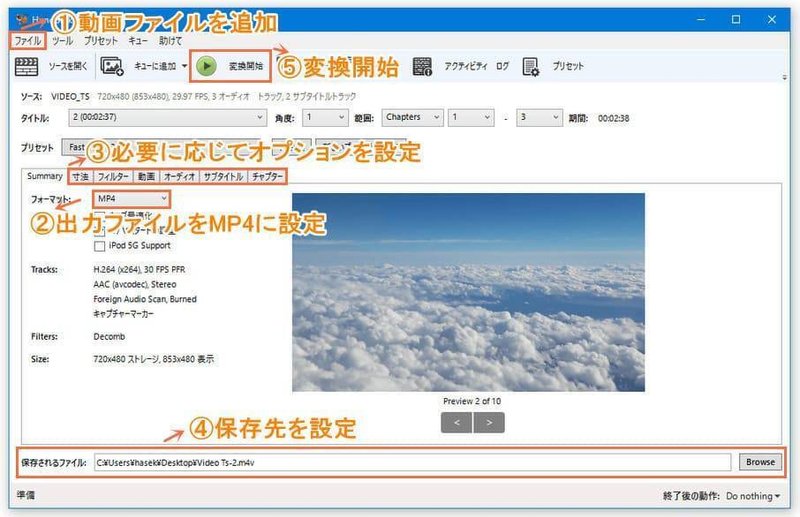The width and height of the screenshot is (800, 517).
Task: Open the end chapter dropdown showing 3
Action: [x=539, y=118]
